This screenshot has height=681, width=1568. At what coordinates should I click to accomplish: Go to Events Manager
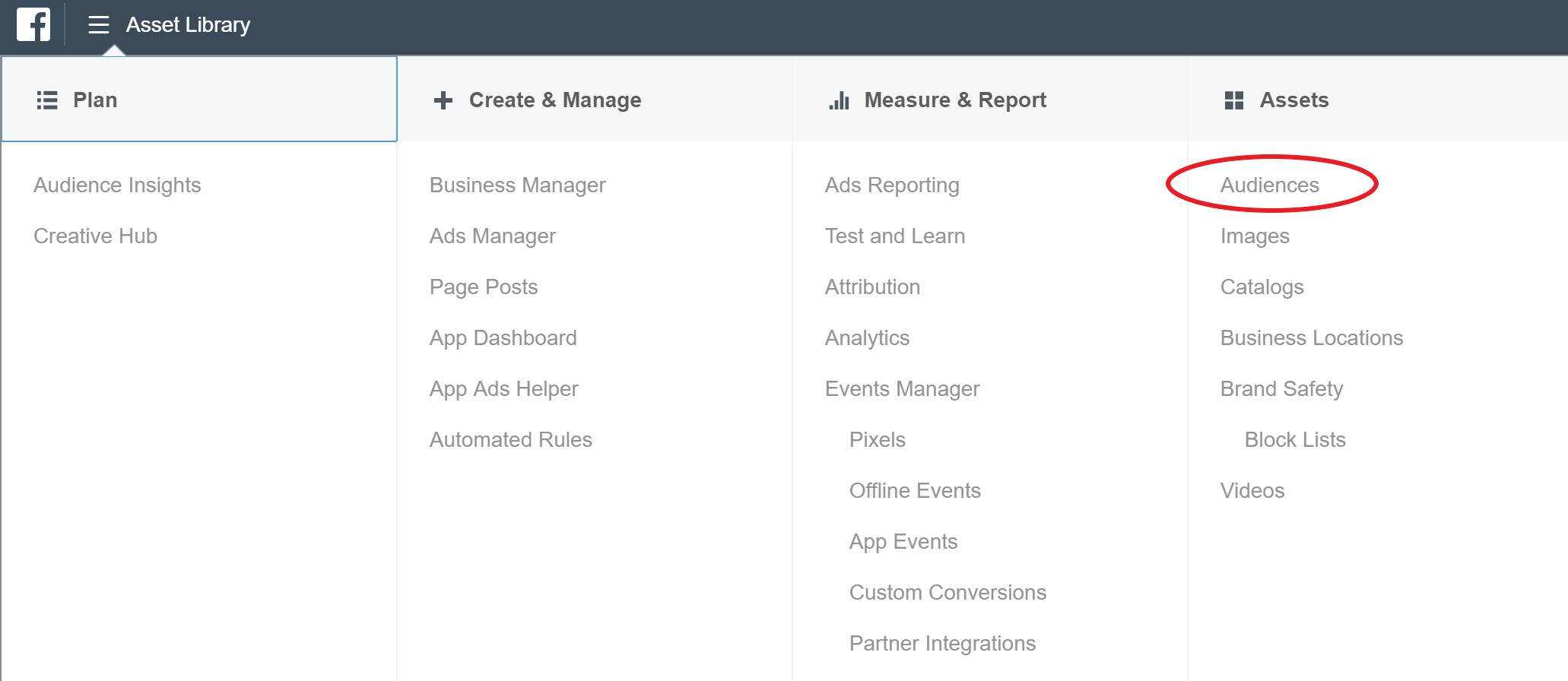902,389
